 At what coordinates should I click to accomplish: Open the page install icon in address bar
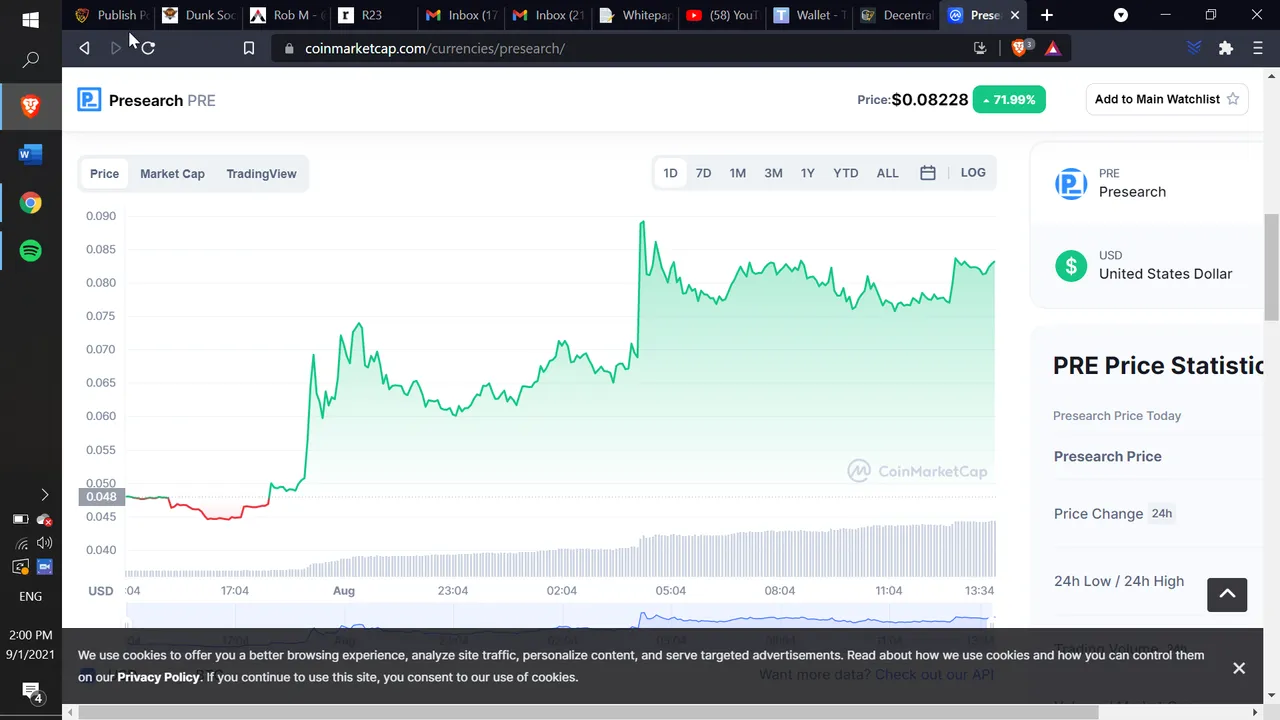(x=980, y=48)
